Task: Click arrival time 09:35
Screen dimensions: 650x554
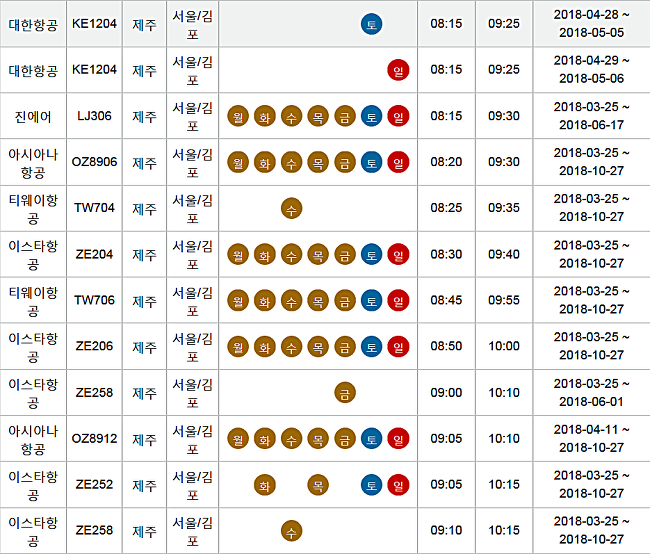Action: point(504,208)
